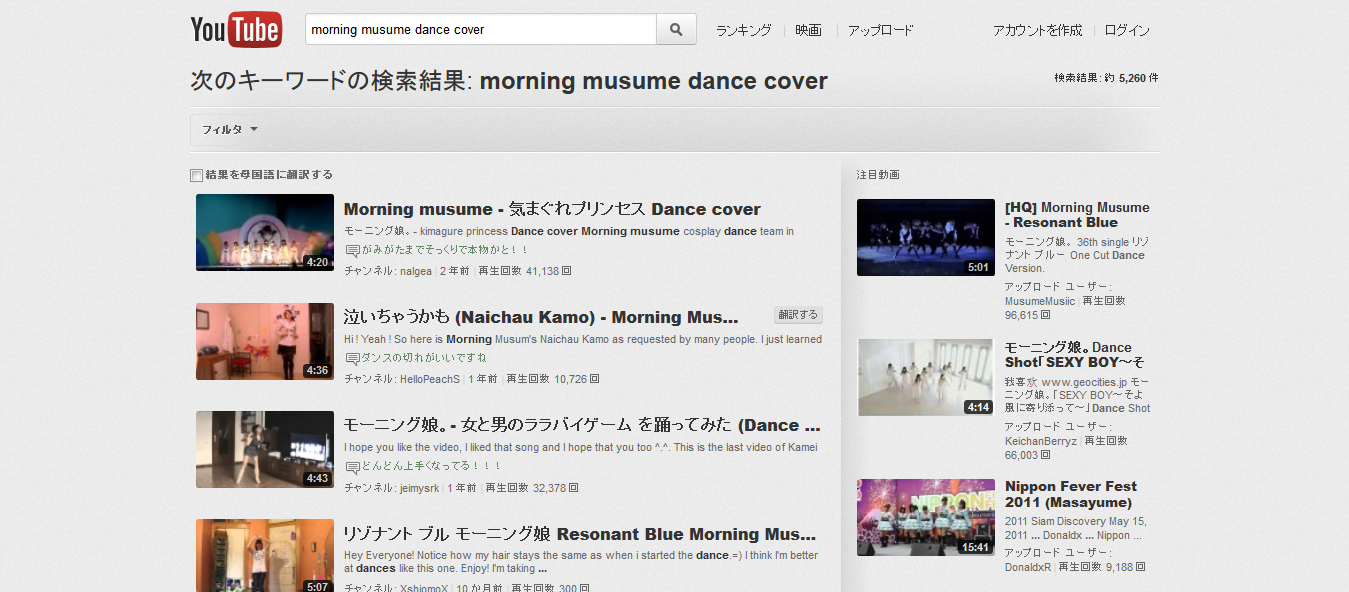
Task: Click the comment bubble icon under 気まぐれプリンセス result
Action: point(352,250)
